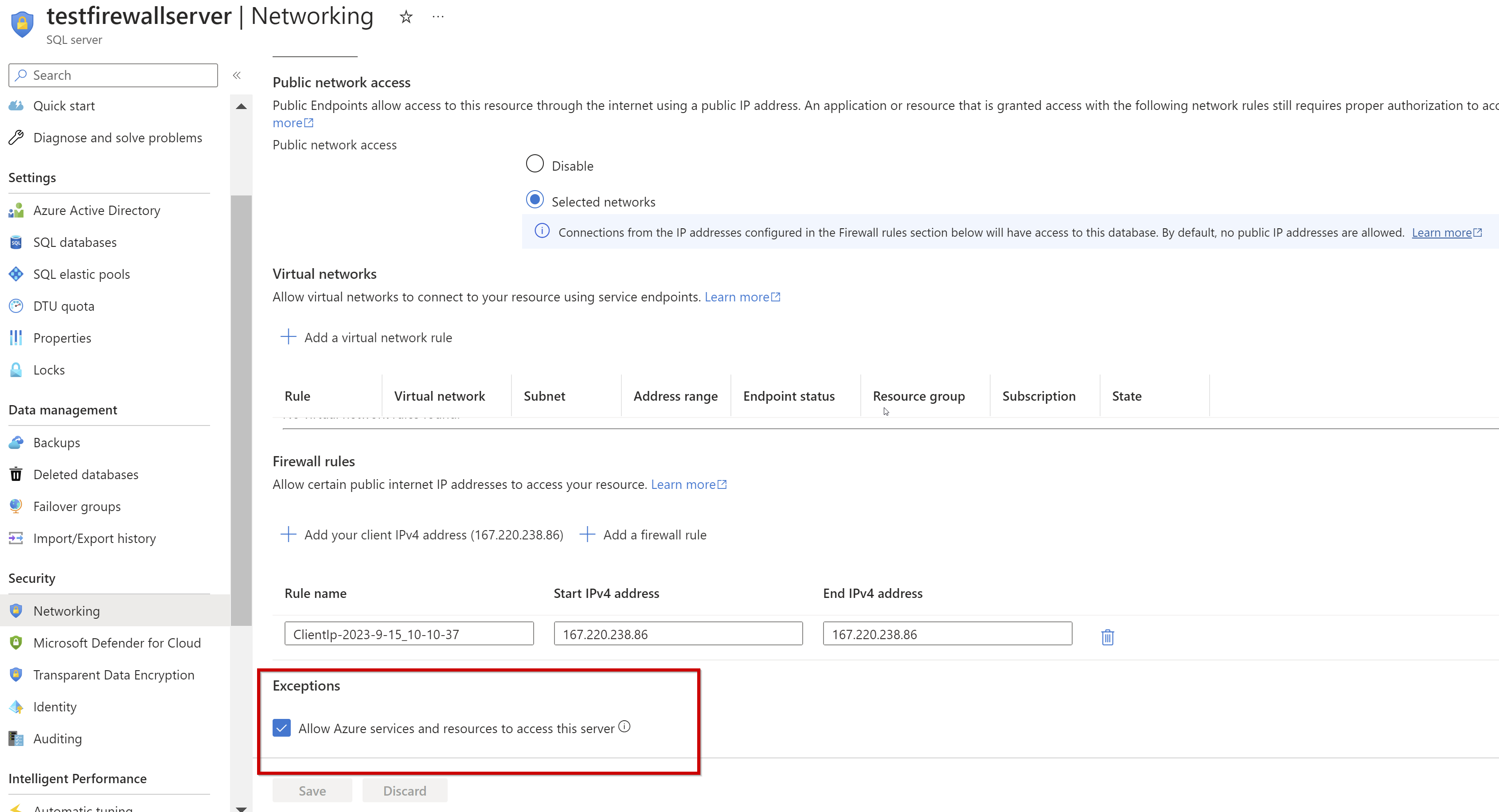The width and height of the screenshot is (1499, 812).
Task: Open Learn more link in info banner
Action: tap(1447, 232)
